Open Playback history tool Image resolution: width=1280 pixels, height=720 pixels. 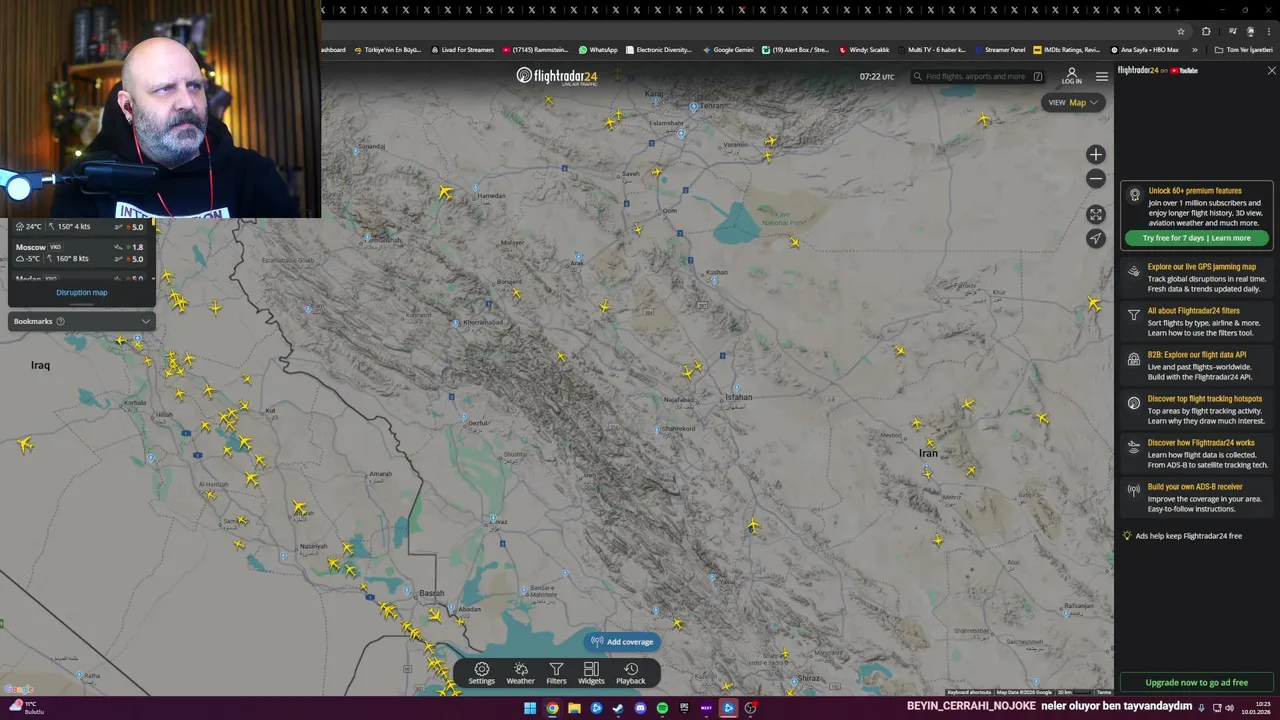tap(631, 673)
